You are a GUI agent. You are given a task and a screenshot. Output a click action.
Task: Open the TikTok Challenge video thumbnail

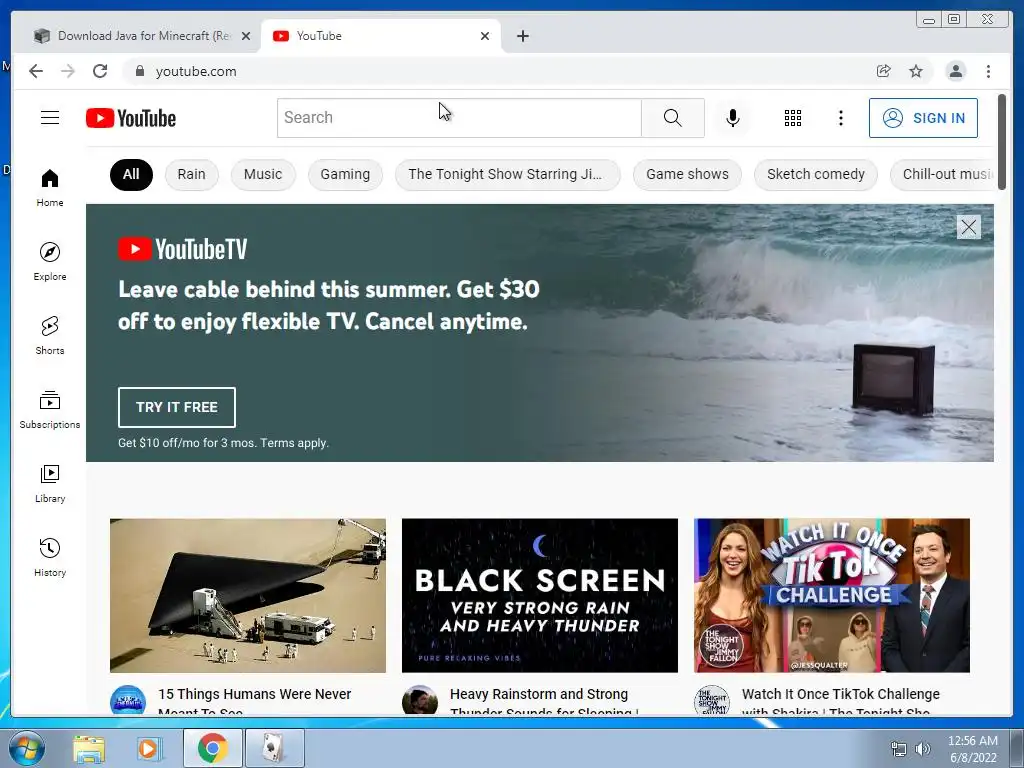pyautogui.click(x=831, y=595)
